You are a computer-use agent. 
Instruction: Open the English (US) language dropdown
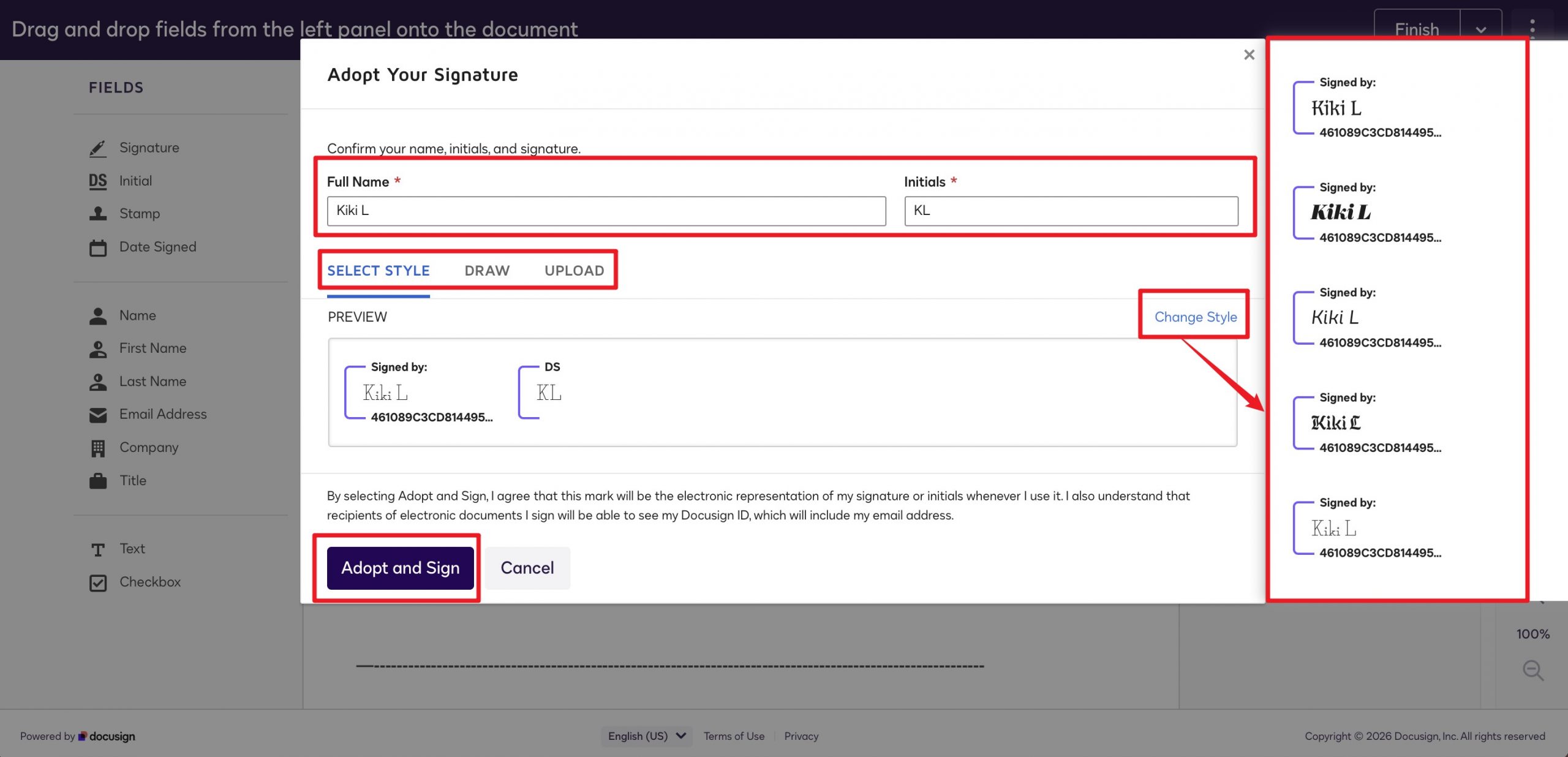pyautogui.click(x=646, y=736)
